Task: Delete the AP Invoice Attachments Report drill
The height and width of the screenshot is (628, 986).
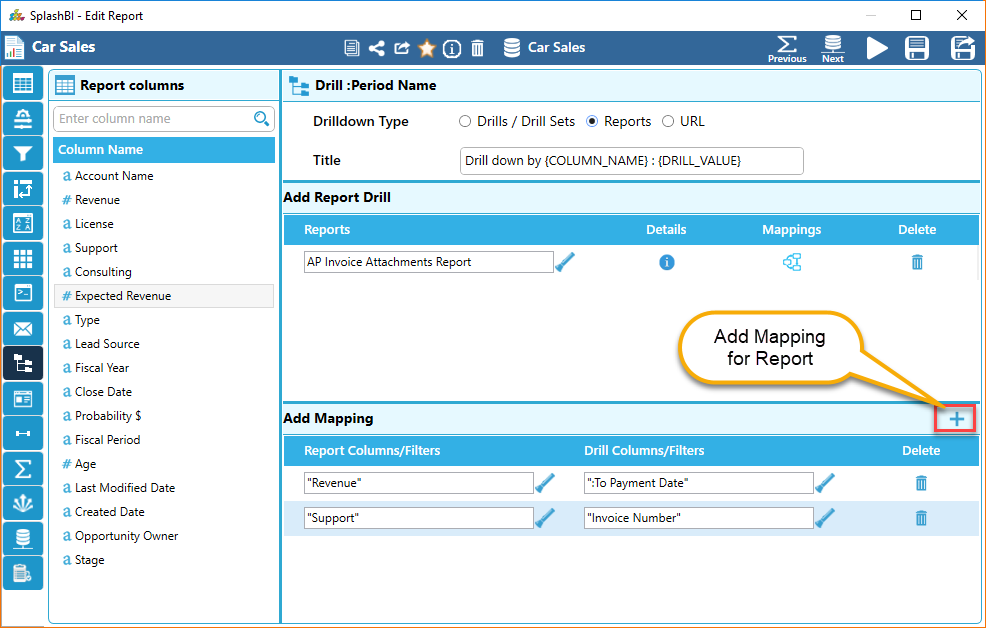Action: tap(917, 262)
